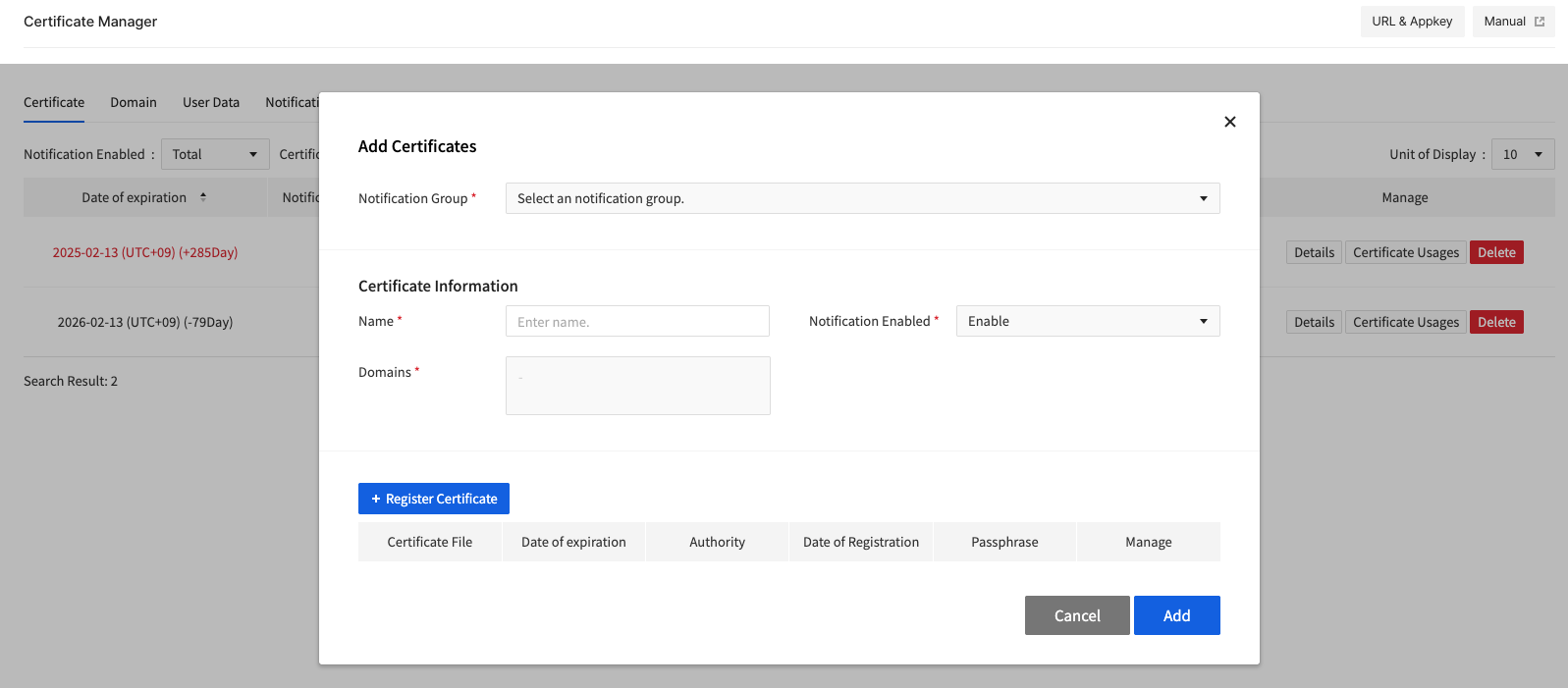Image resolution: width=1568 pixels, height=688 pixels.
Task: Click the Domains text area
Action: [x=637, y=386]
